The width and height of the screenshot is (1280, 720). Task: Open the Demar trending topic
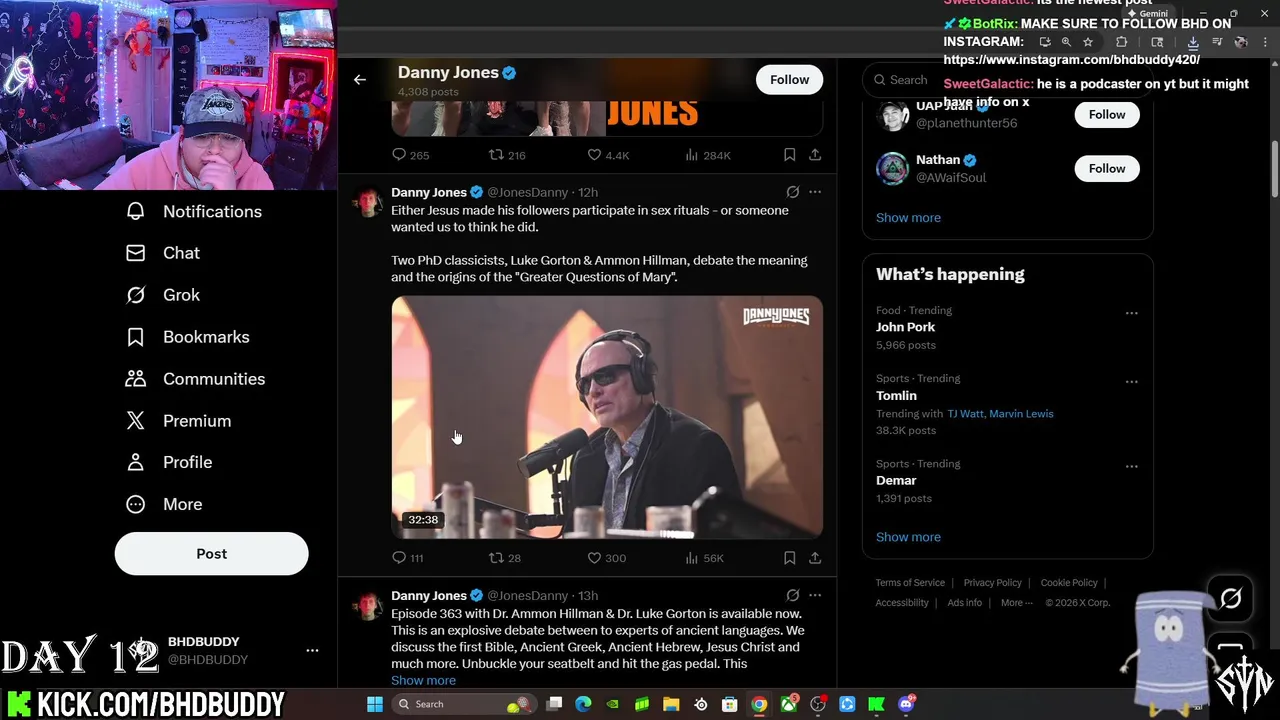(x=896, y=481)
